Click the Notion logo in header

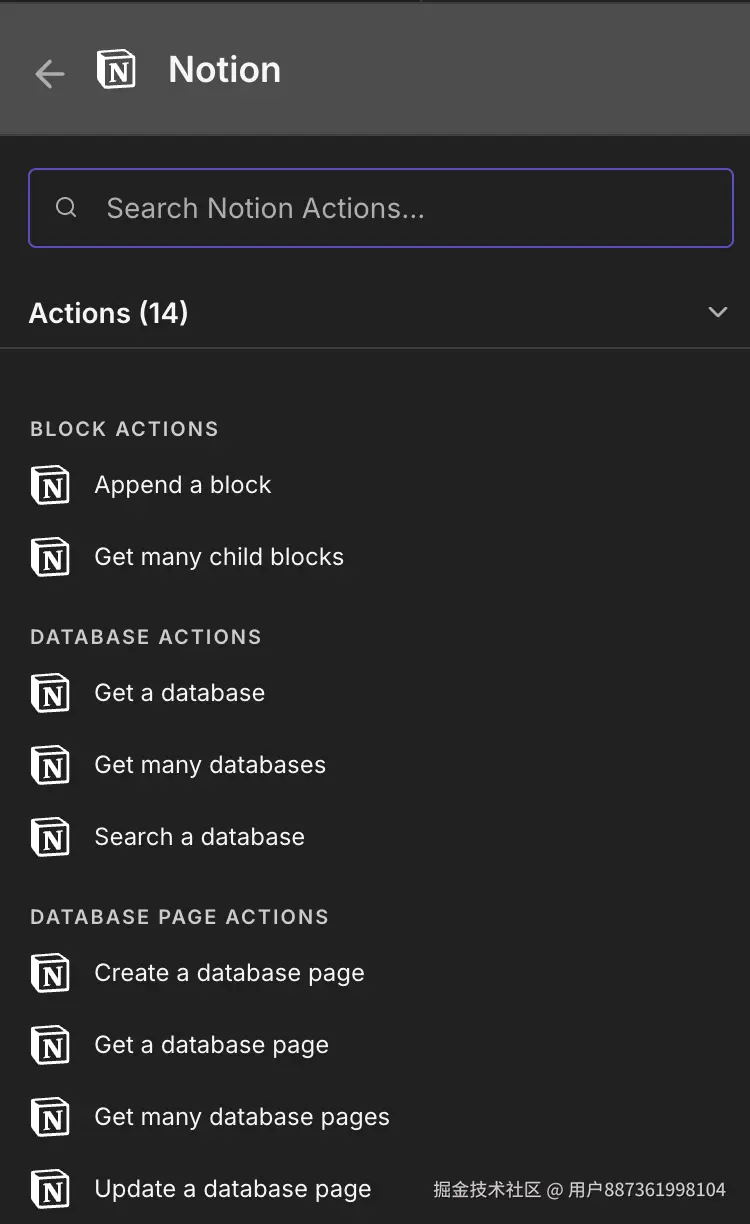click(x=116, y=70)
